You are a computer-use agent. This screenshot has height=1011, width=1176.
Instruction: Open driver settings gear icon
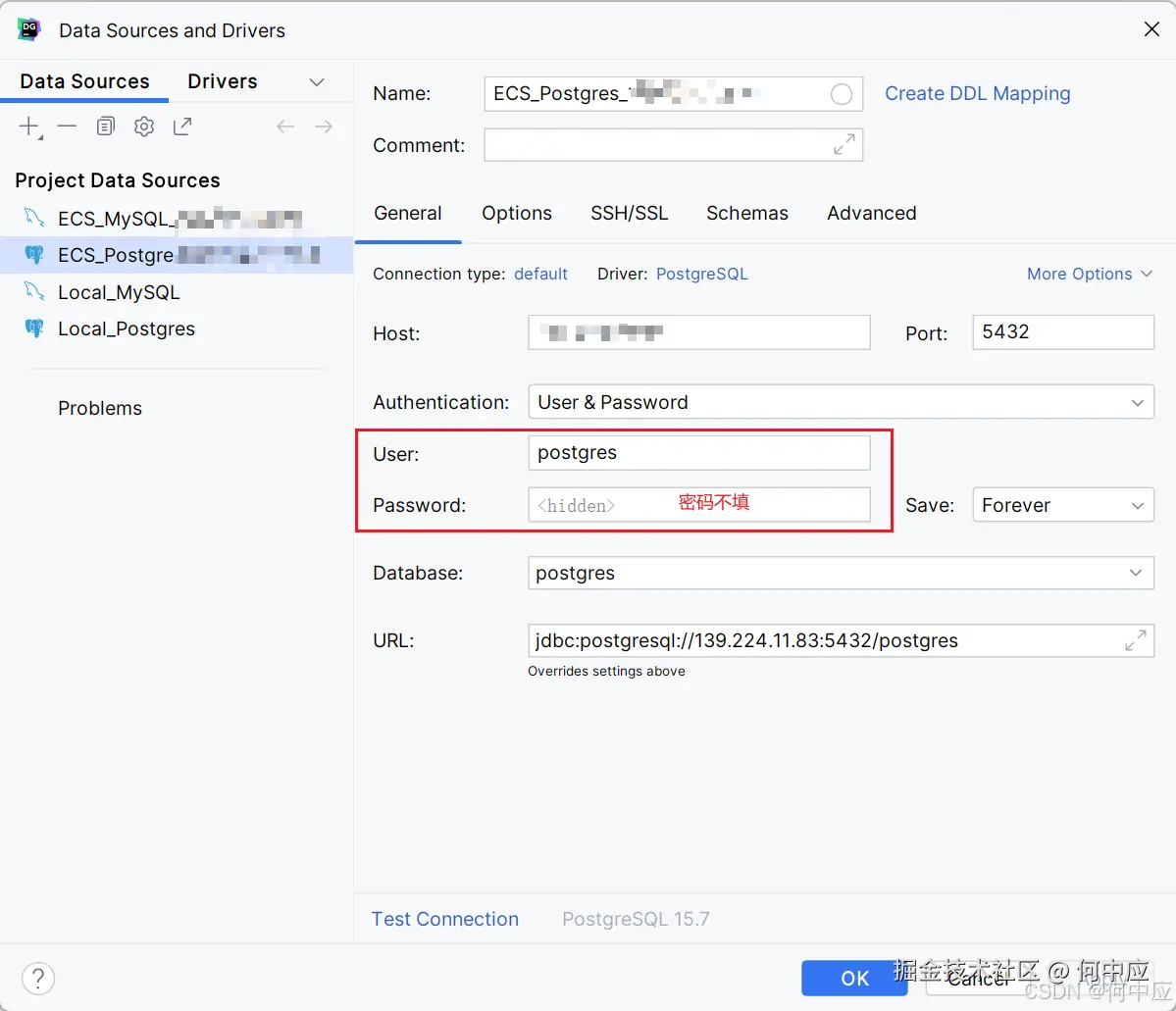point(144,126)
